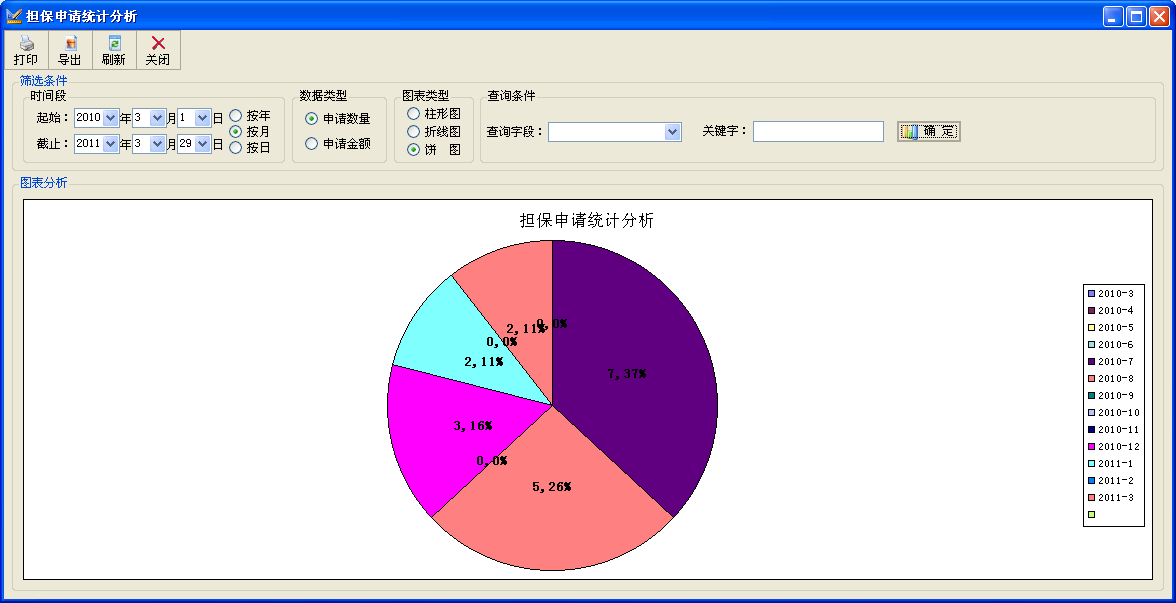Screen dimensions: 1176x603
Task: Open the end year 2011 dropdown
Action: pos(110,144)
